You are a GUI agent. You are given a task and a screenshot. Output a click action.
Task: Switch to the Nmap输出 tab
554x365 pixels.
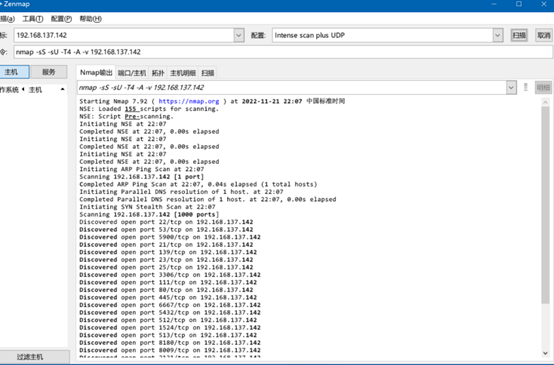(96, 72)
